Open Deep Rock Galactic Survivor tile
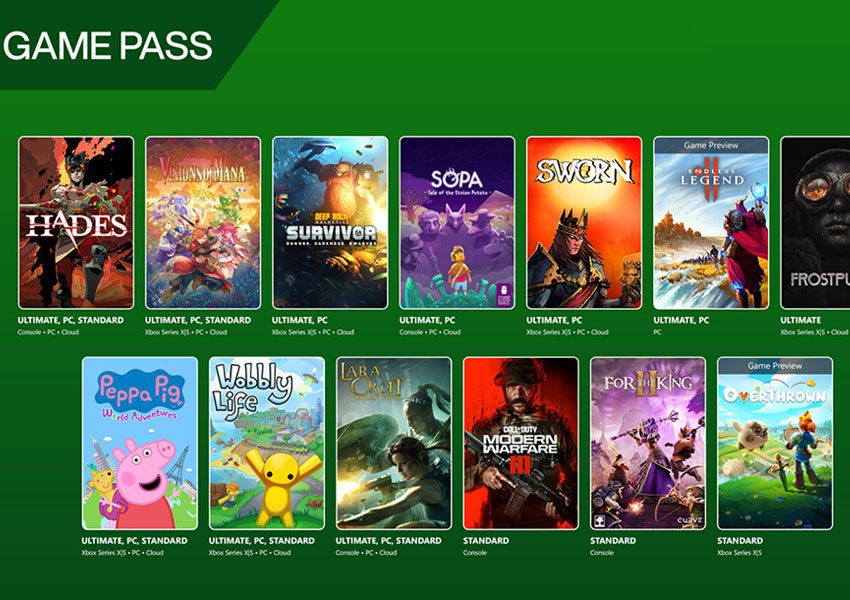The width and height of the screenshot is (850, 600). [x=330, y=223]
